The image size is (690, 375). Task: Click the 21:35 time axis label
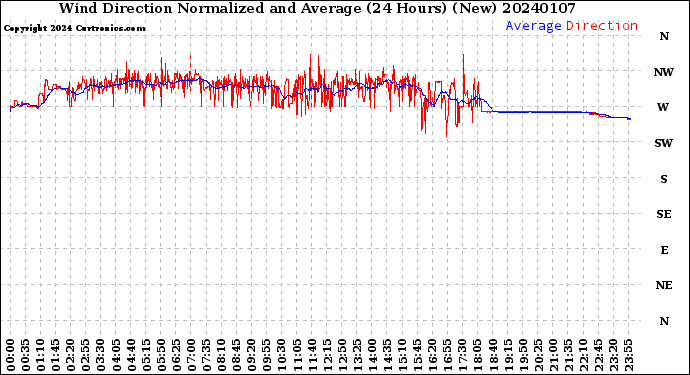[568, 355]
